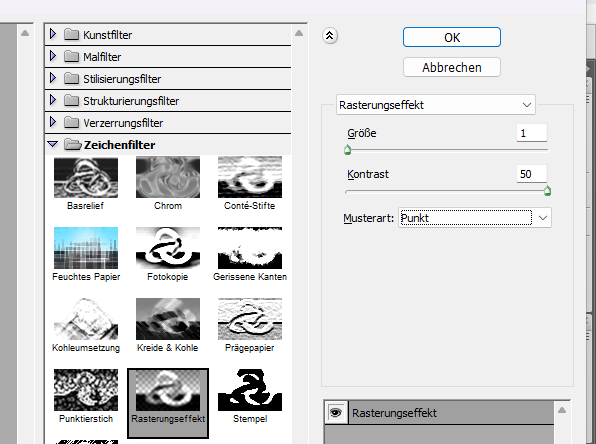The height and width of the screenshot is (444, 596).
Task: Click the Größe value input field
Action: tap(532, 133)
